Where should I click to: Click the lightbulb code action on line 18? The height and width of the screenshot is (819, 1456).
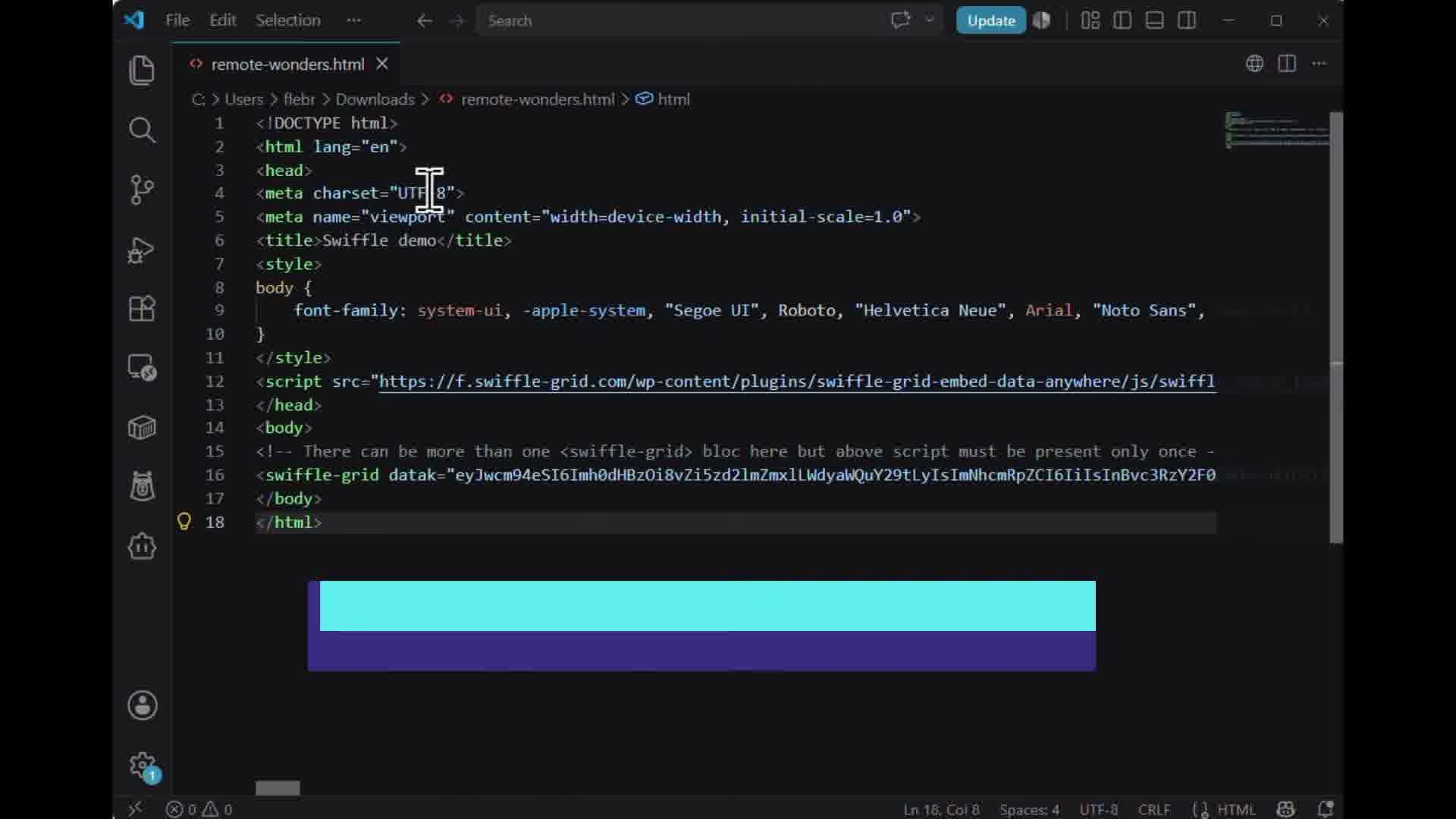[184, 522]
